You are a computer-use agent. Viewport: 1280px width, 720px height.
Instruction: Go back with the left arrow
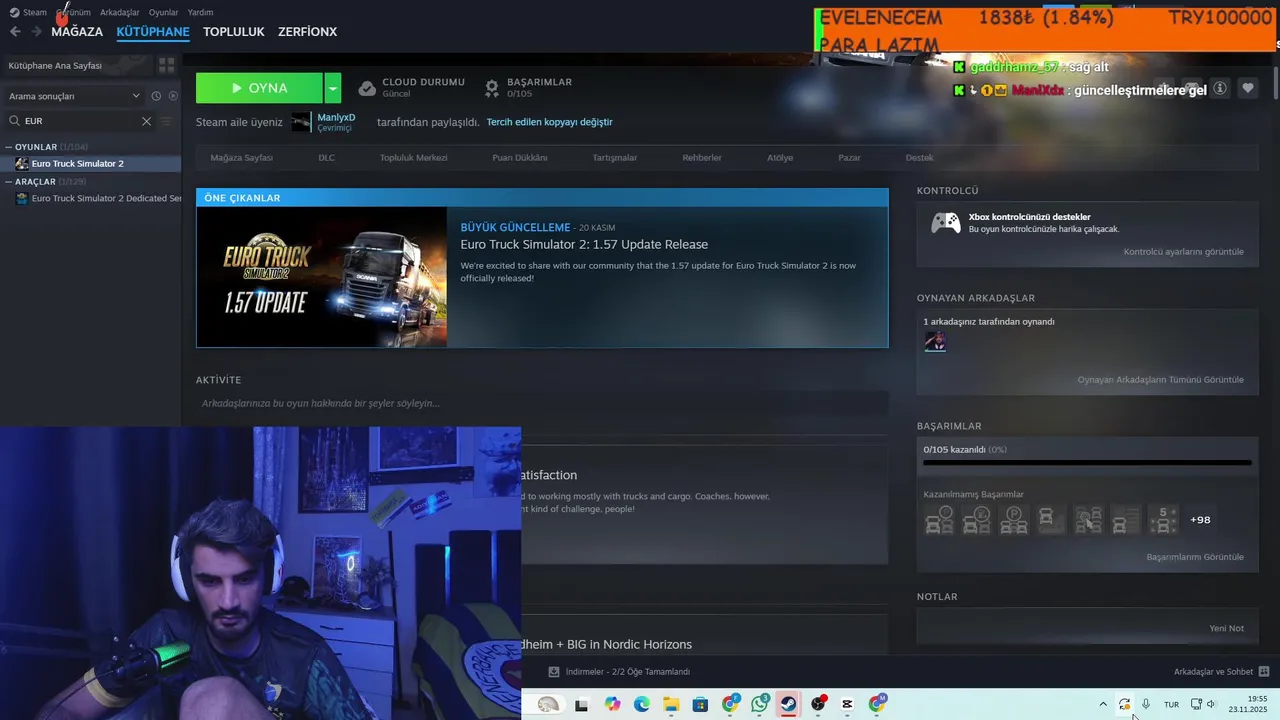point(15,32)
